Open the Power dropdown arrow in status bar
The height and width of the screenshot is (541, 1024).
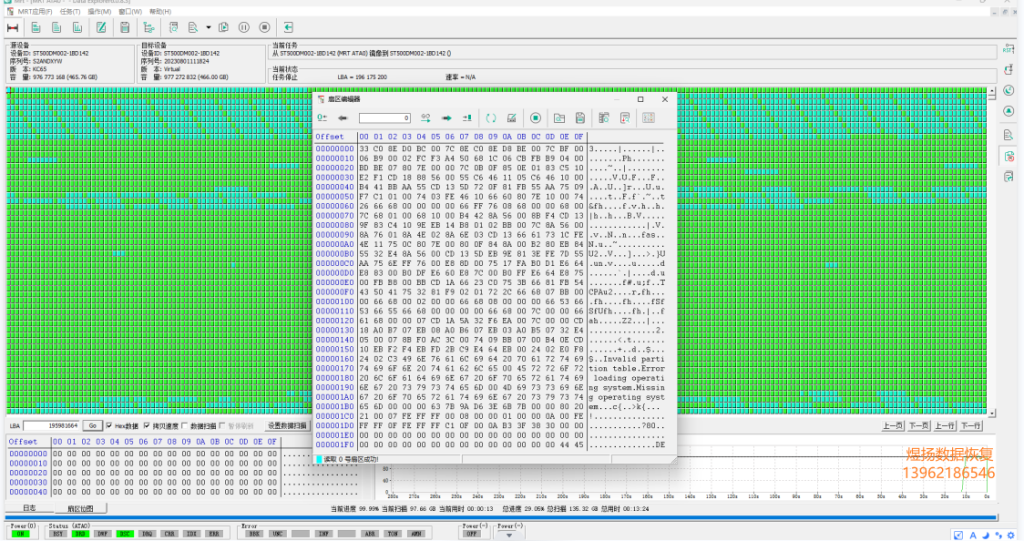[509, 534]
